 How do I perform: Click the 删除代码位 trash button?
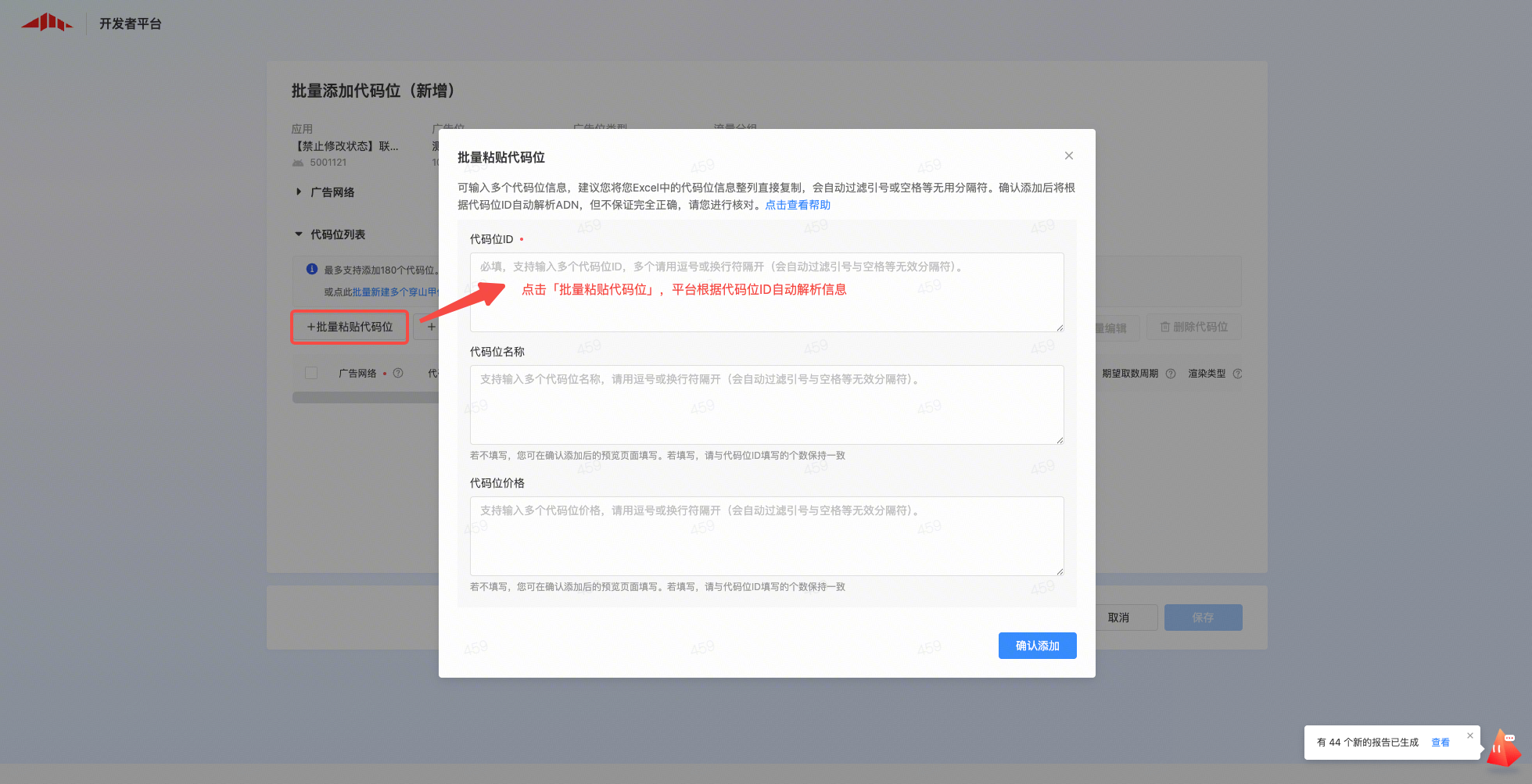click(x=1193, y=327)
